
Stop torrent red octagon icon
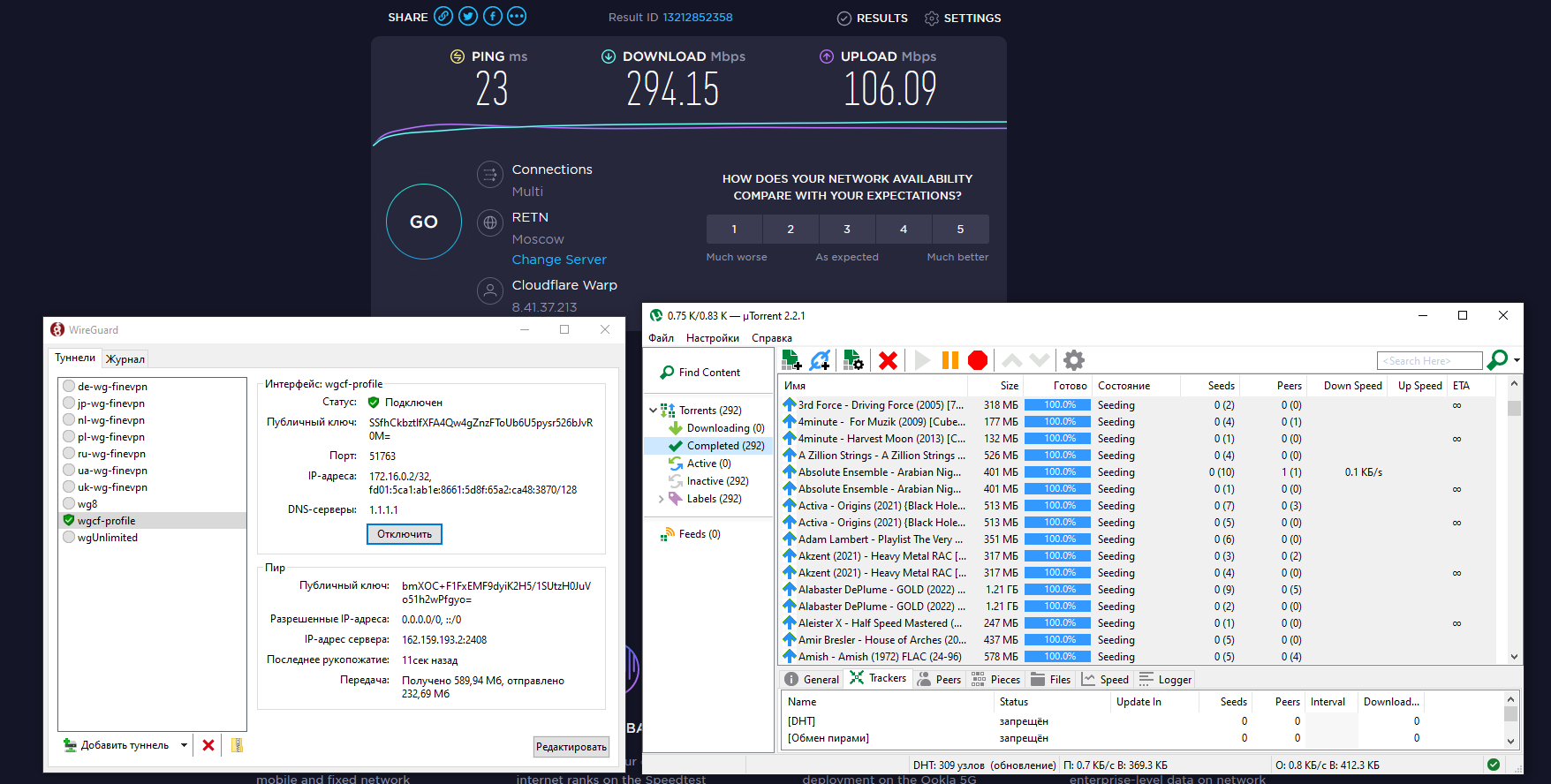[978, 360]
